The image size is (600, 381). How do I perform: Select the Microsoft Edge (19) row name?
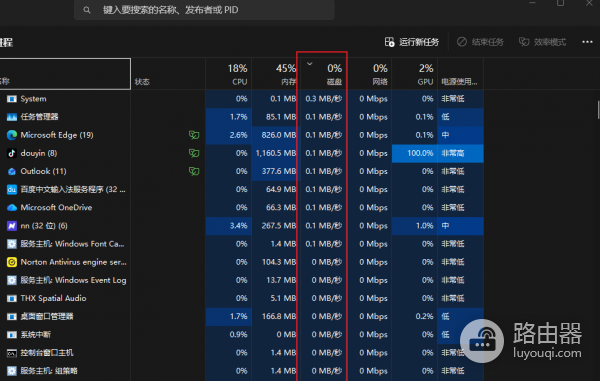click(57, 135)
